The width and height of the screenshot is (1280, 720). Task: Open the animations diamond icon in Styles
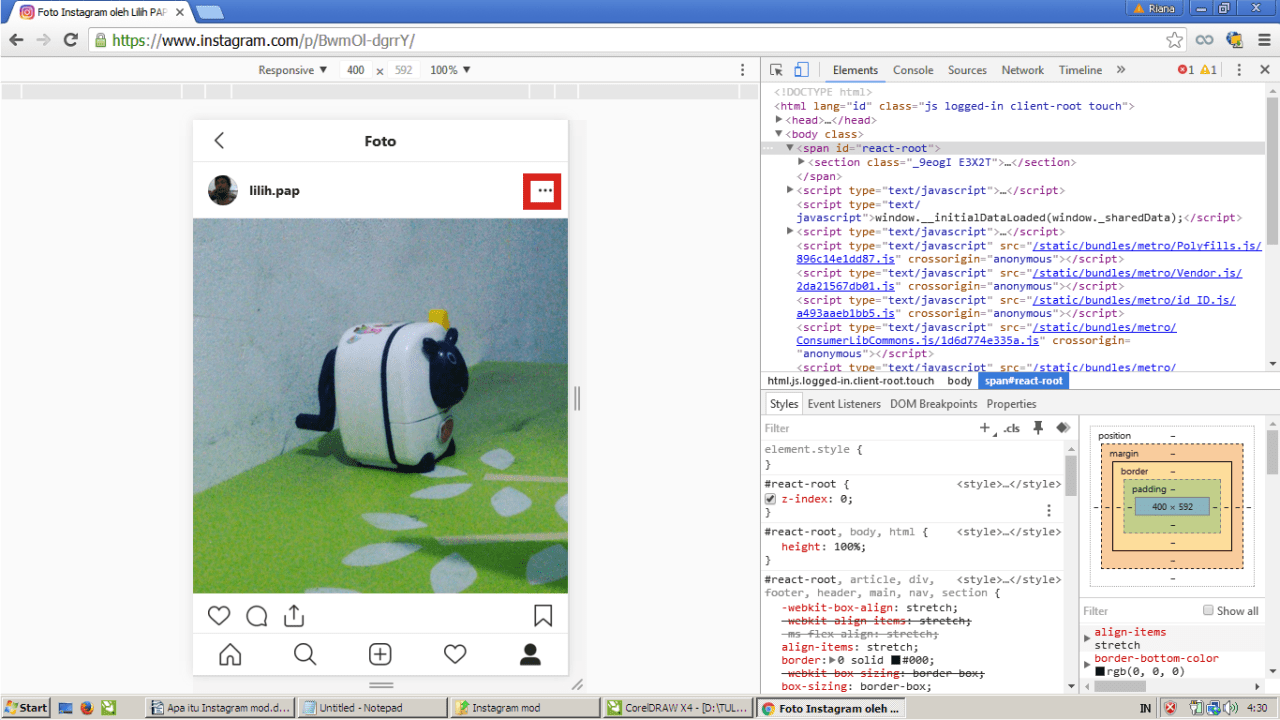1062,428
